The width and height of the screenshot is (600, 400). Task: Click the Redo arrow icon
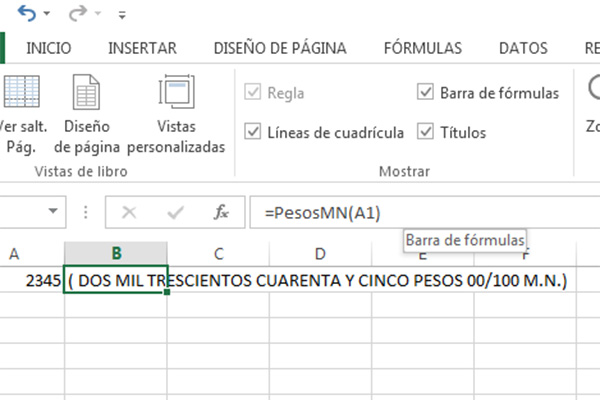pyautogui.click(x=77, y=14)
